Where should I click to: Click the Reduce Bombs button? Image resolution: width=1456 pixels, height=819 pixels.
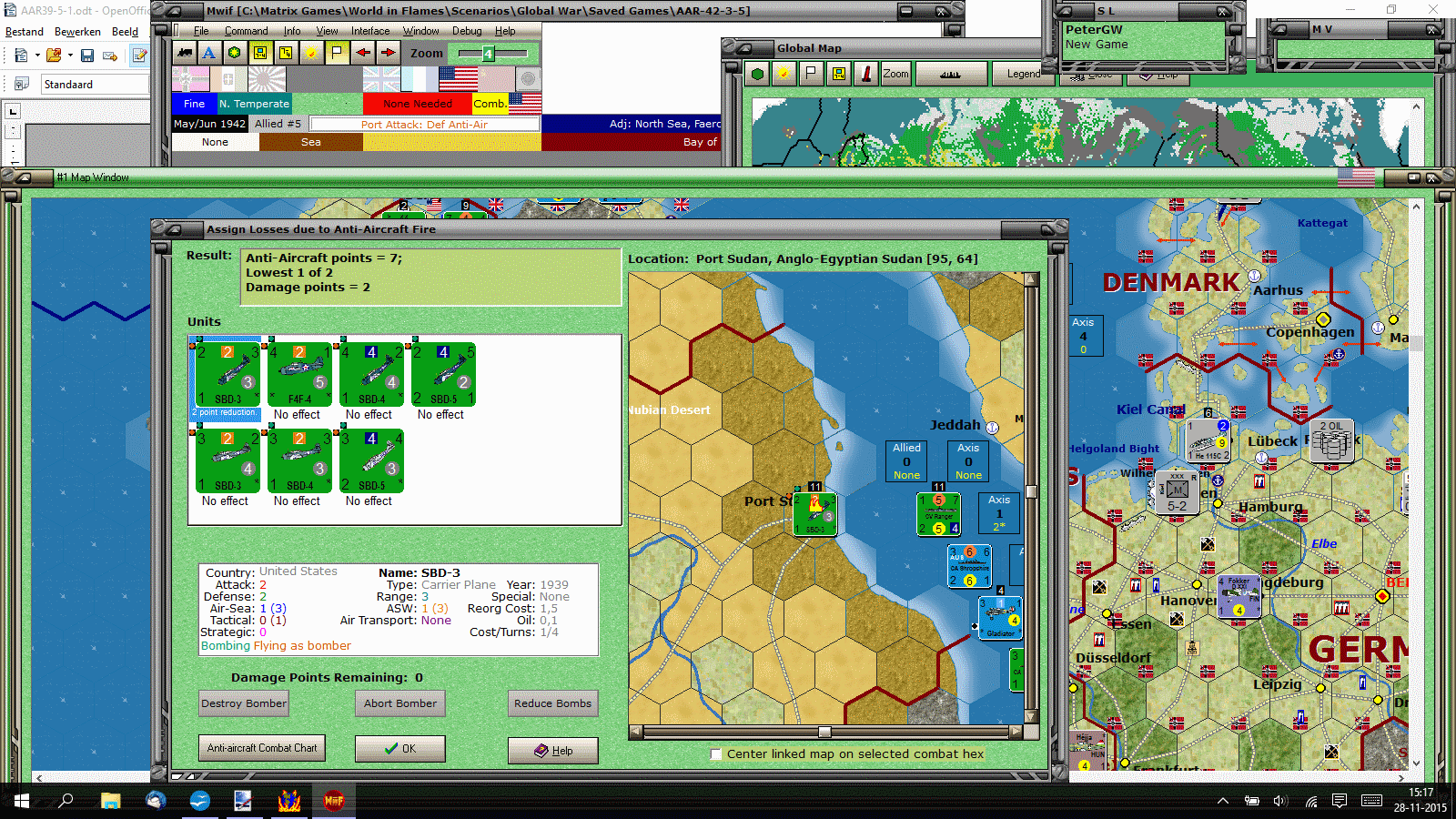pos(552,703)
